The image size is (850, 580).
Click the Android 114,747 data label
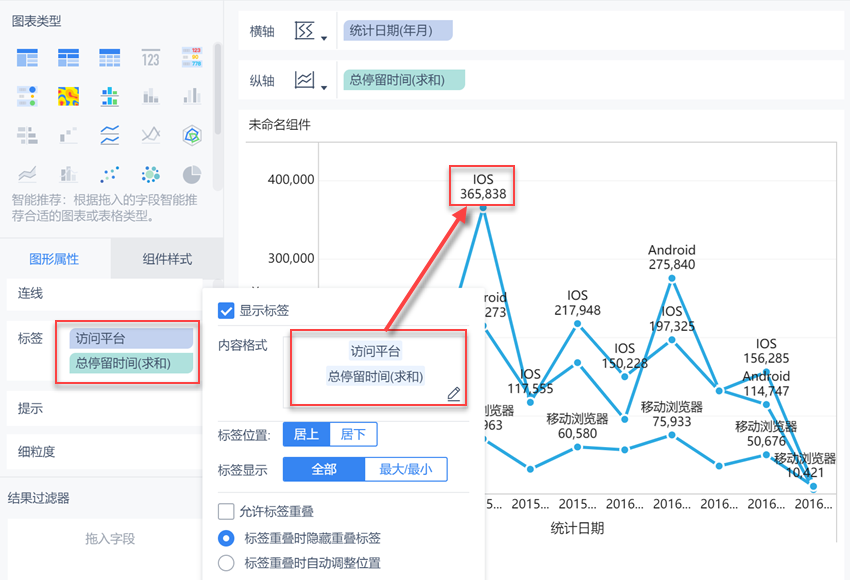point(766,383)
